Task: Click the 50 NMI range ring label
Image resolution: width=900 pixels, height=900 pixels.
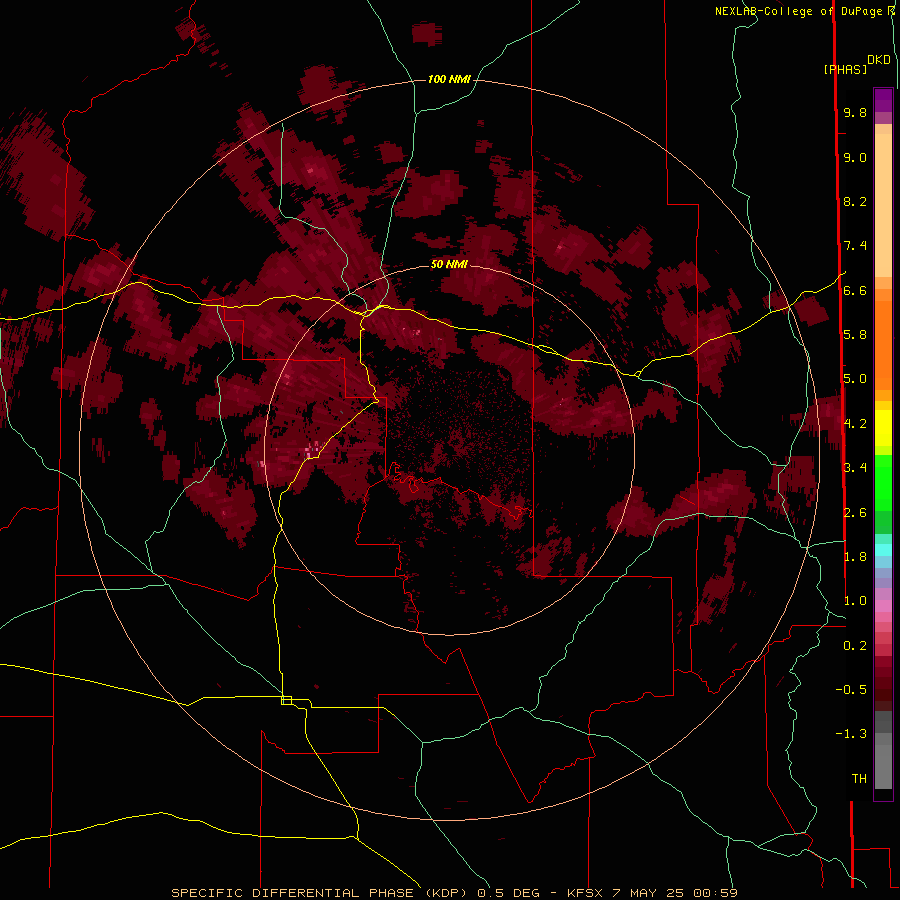Action: [x=449, y=264]
